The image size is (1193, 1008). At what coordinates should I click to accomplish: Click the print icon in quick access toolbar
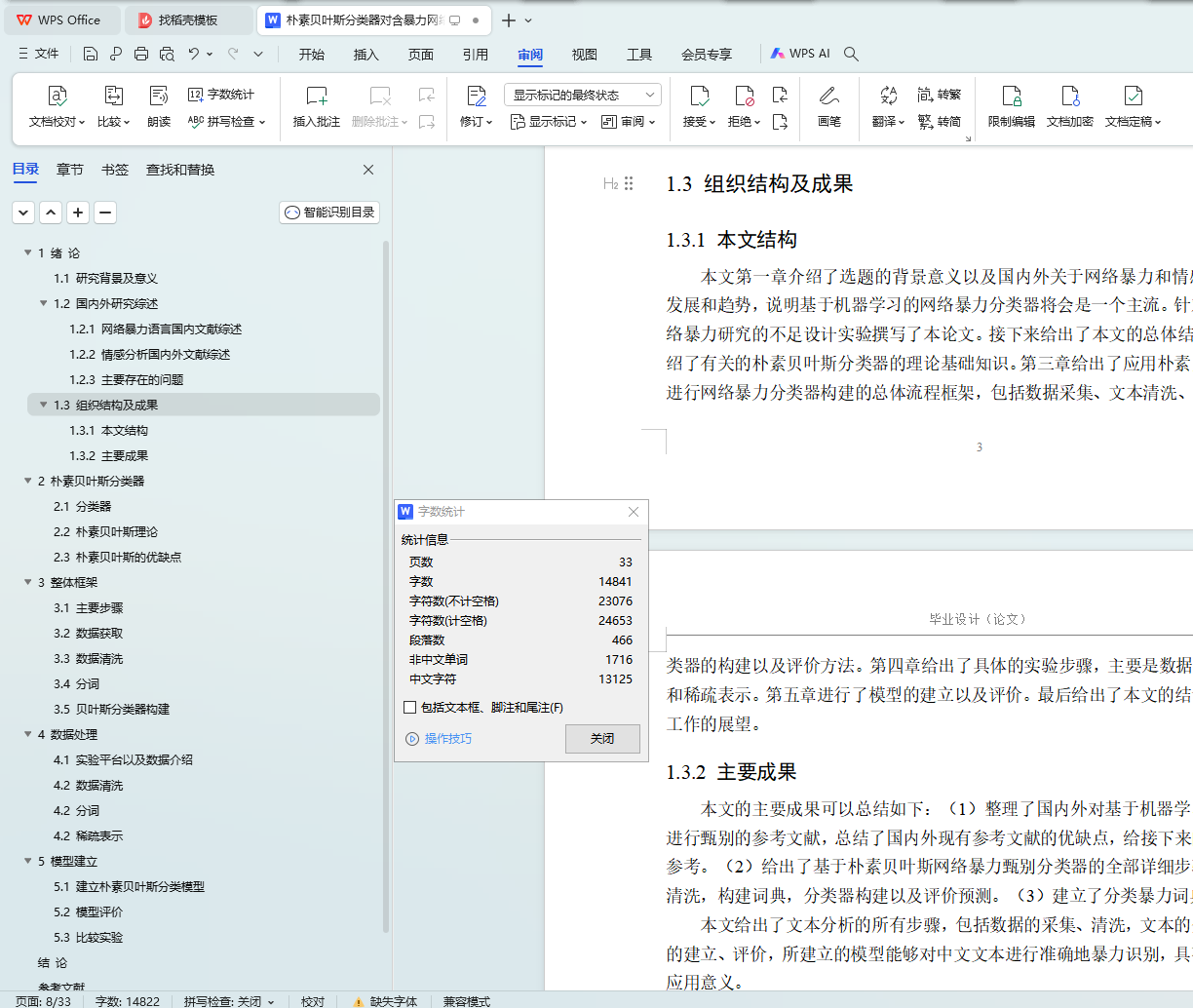[x=141, y=55]
